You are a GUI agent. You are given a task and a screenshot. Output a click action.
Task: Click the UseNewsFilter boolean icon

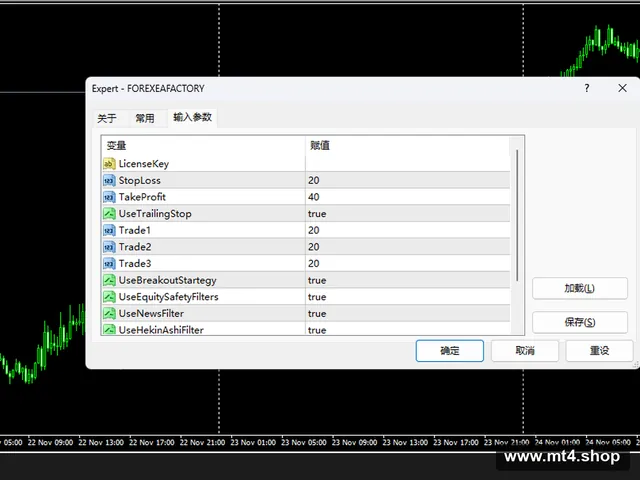(x=109, y=313)
